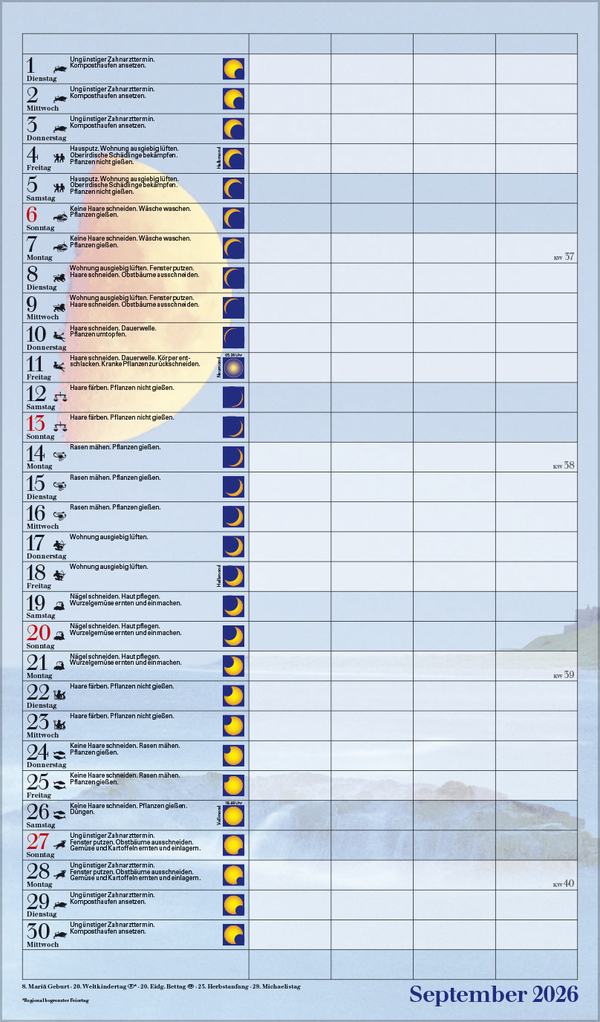This screenshot has width=600, height=1022.
Task: Click the New Moon icon on September 11
Action: [x=233, y=368]
